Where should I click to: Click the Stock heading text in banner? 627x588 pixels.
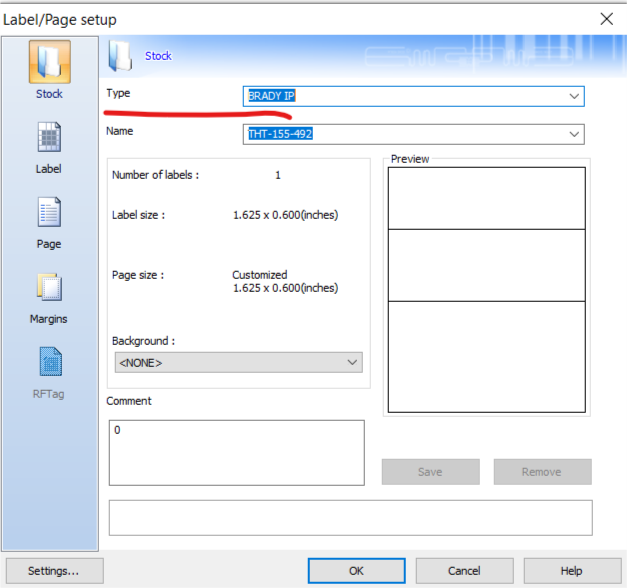click(158, 56)
